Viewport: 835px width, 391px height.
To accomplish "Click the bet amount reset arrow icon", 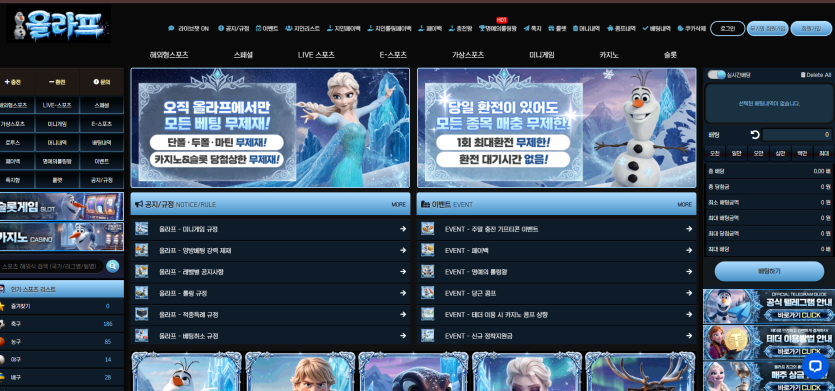I will [755, 135].
